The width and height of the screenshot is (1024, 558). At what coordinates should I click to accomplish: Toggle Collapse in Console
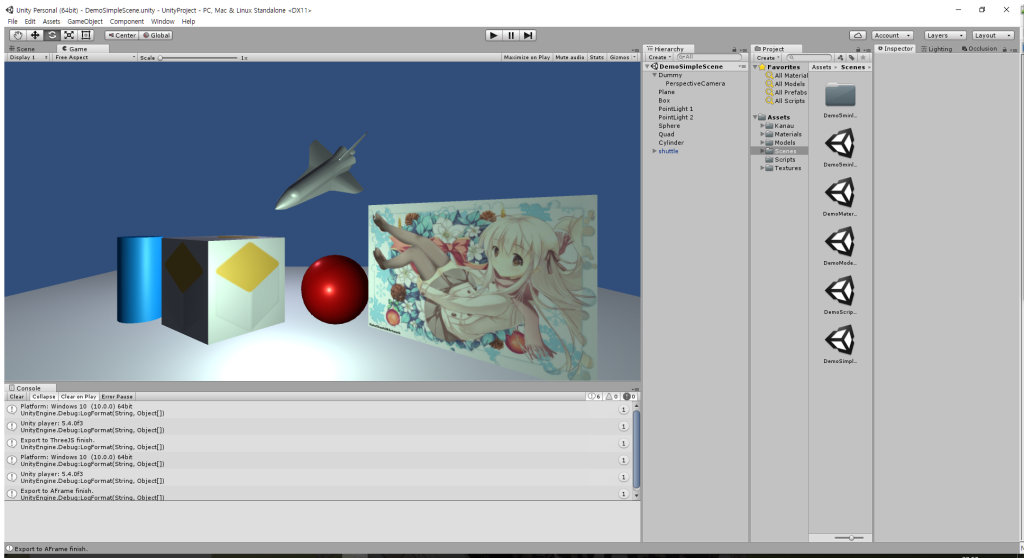coord(44,397)
